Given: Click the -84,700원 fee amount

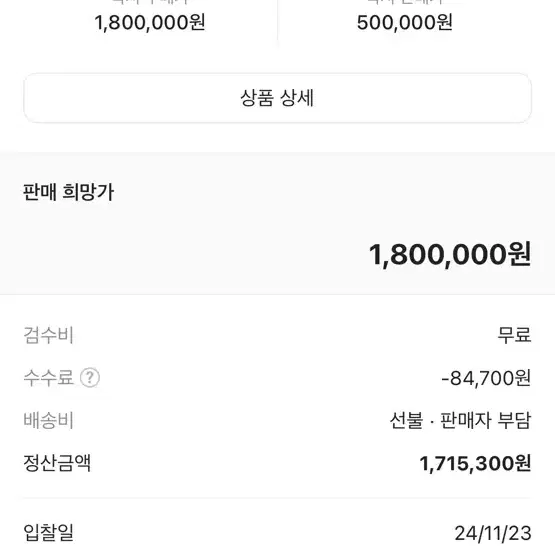Looking at the screenshot, I should [x=486, y=378].
